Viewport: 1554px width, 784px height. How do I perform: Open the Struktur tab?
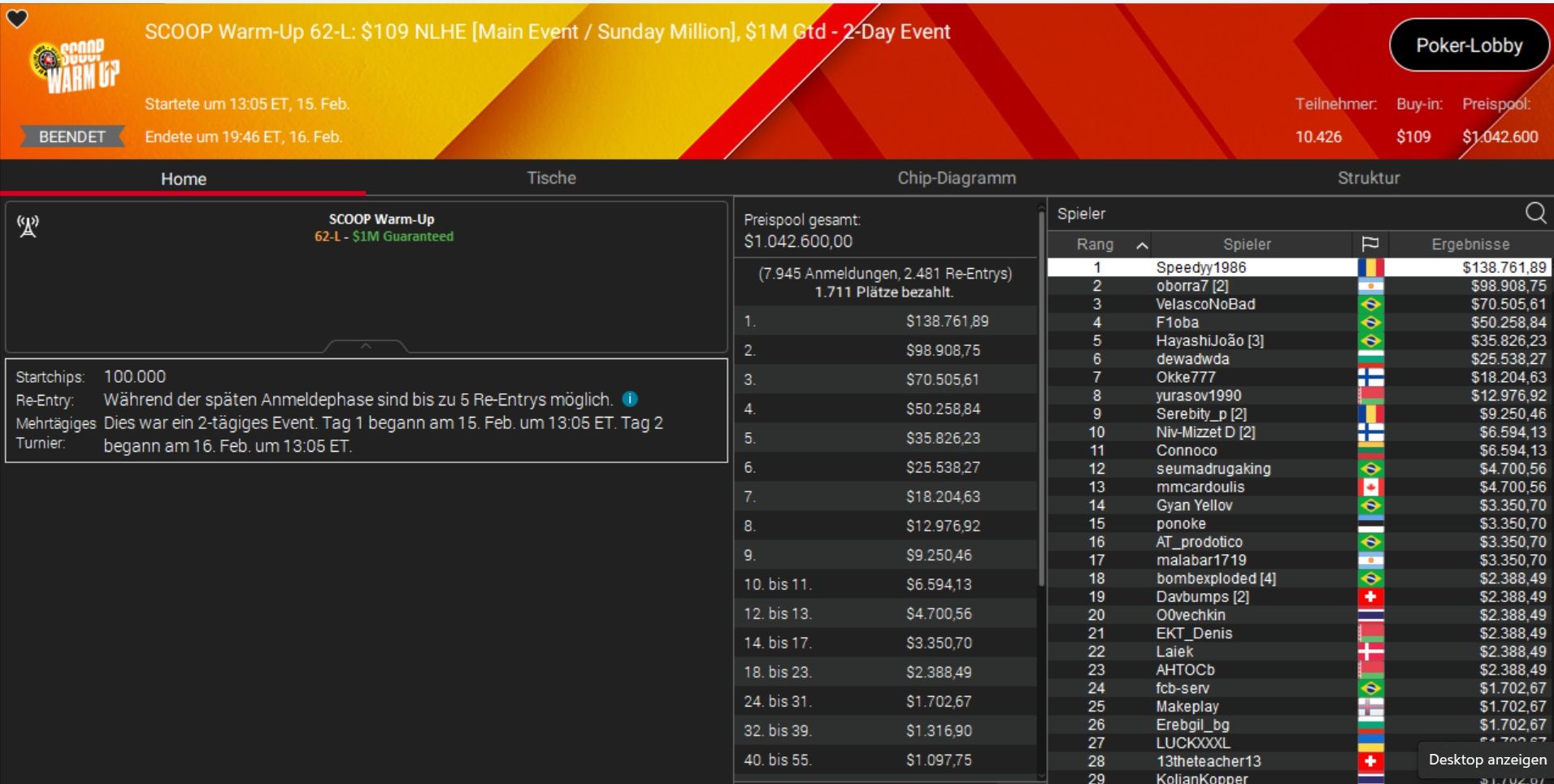pyautogui.click(x=1368, y=178)
